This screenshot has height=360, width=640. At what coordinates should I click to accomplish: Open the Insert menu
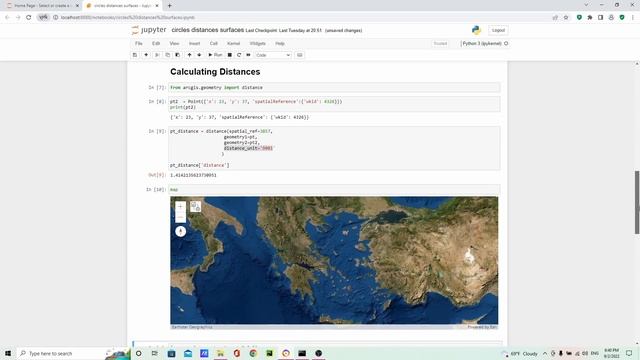194,43
